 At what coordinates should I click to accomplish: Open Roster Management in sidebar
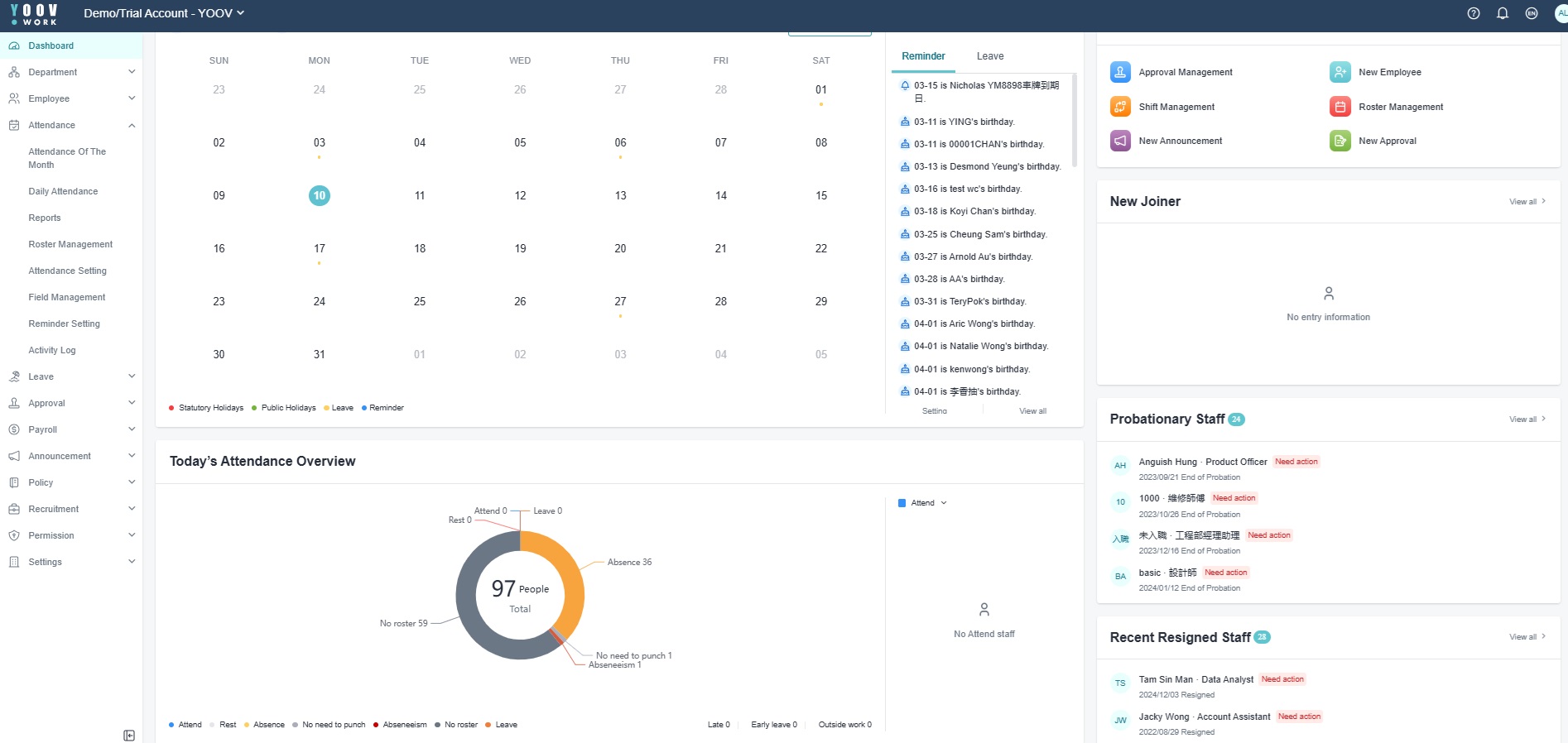tap(70, 244)
